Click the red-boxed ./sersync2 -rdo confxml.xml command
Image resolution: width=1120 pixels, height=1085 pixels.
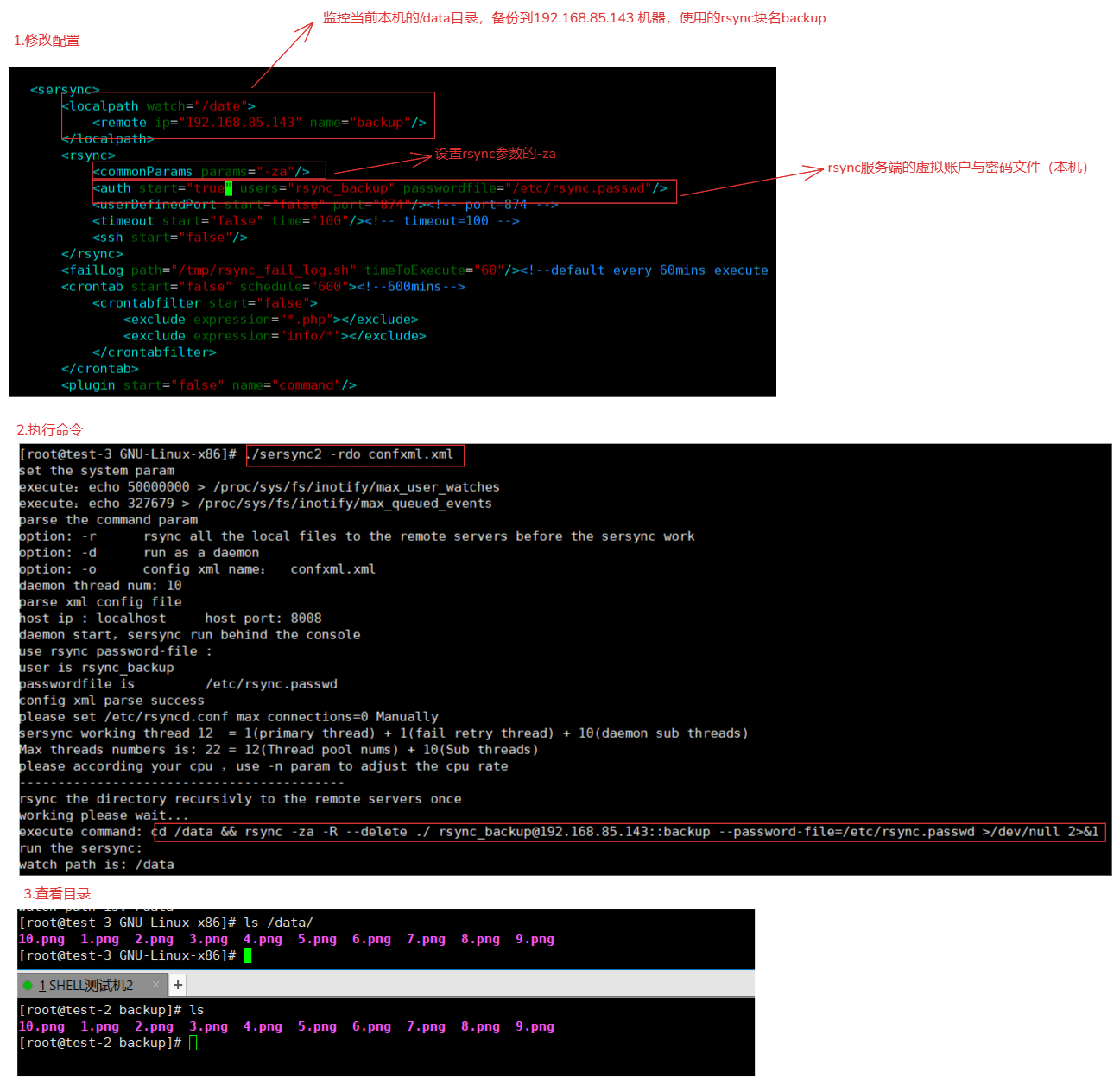pyautogui.click(x=355, y=454)
